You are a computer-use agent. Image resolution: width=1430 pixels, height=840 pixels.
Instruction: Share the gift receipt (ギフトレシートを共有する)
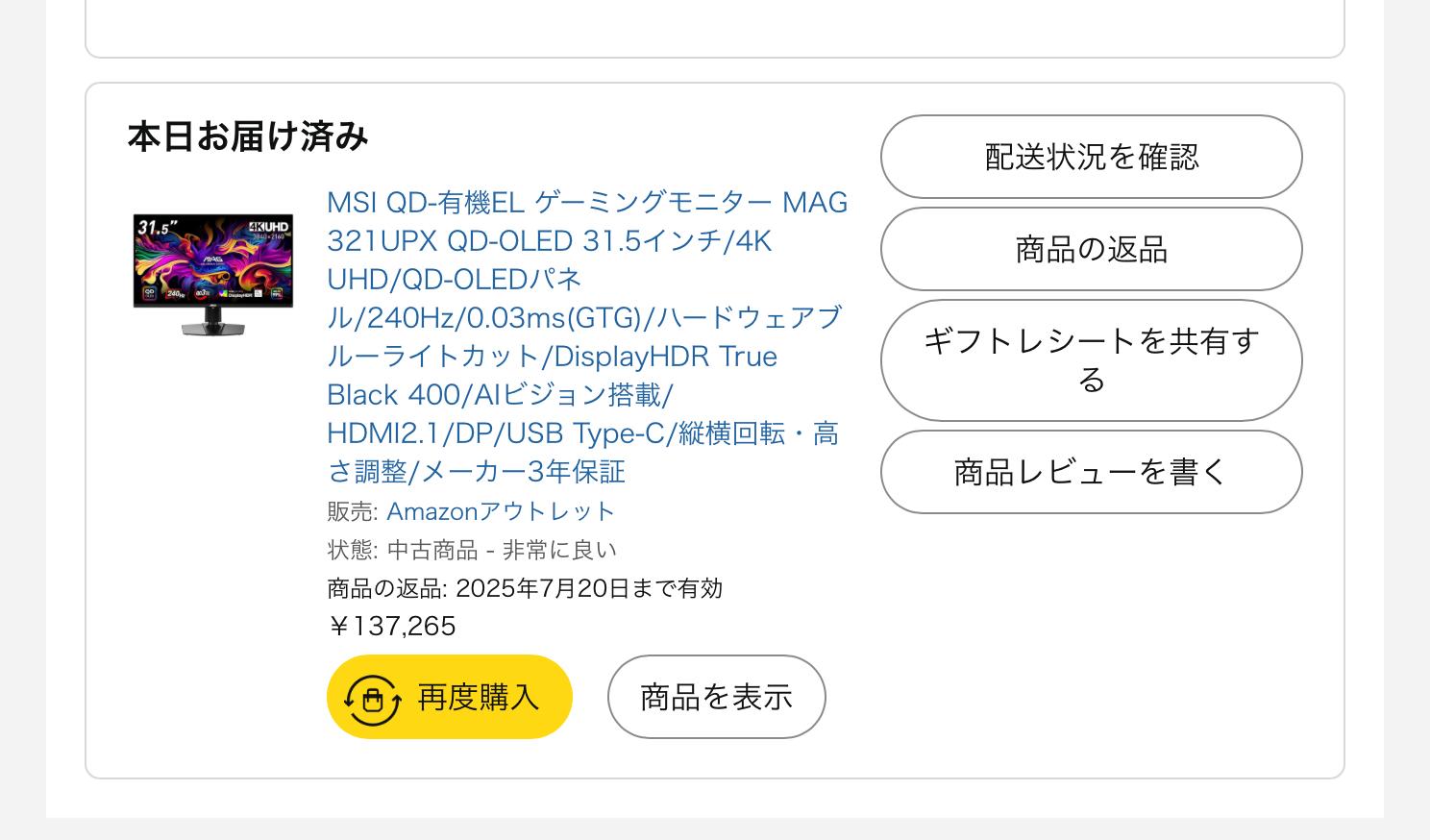pyautogui.click(x=1091, y=360)
